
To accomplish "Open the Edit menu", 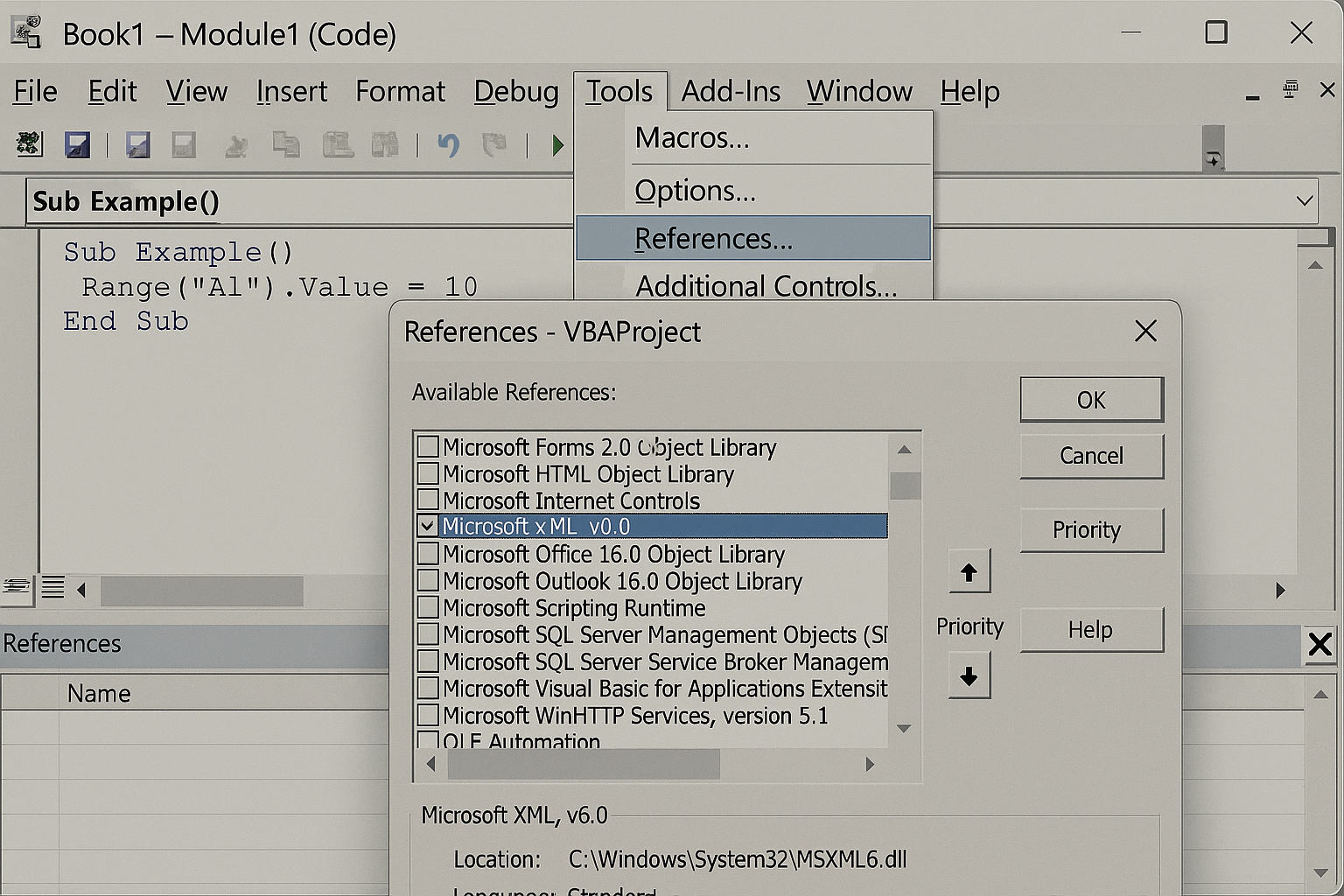I will (x=112, y=91).
